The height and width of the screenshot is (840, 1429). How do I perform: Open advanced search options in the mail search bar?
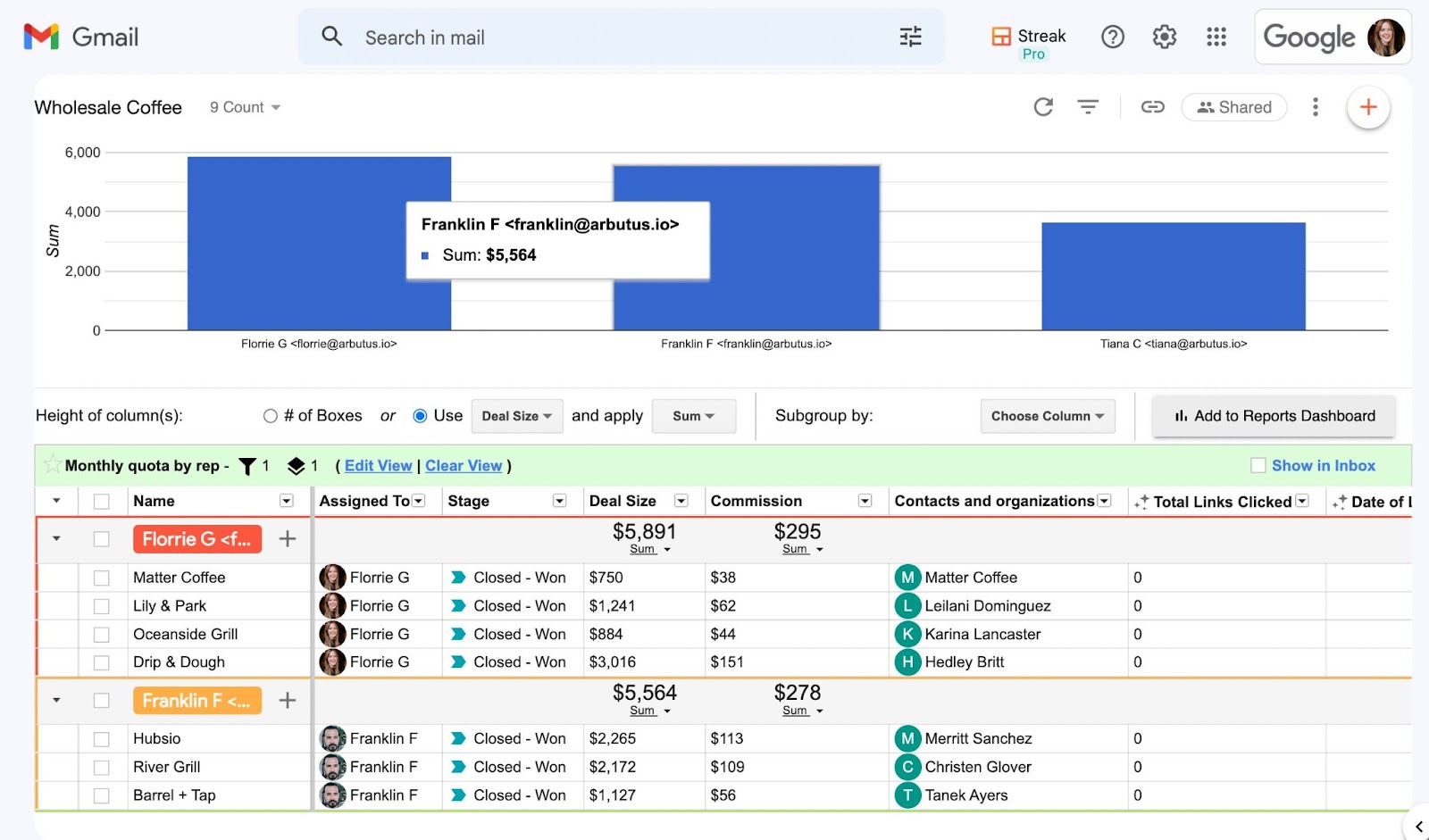tap(910, 37)
